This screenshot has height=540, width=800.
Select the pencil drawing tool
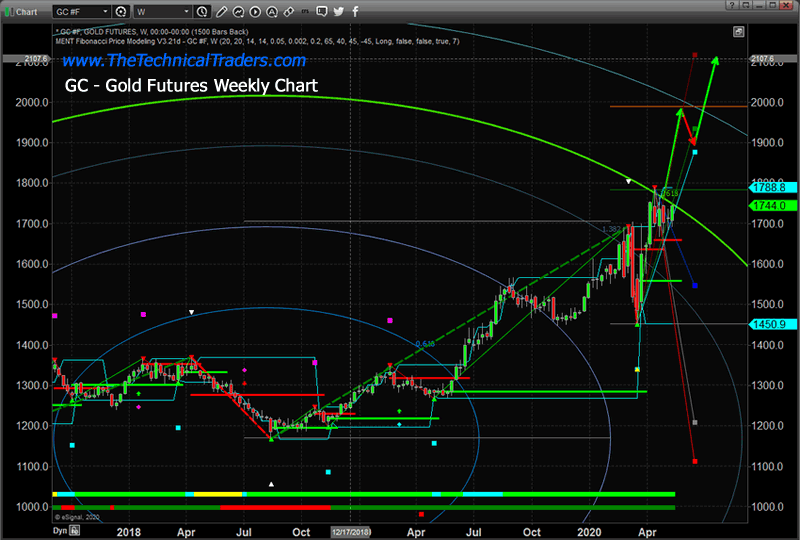coord(221,11)
